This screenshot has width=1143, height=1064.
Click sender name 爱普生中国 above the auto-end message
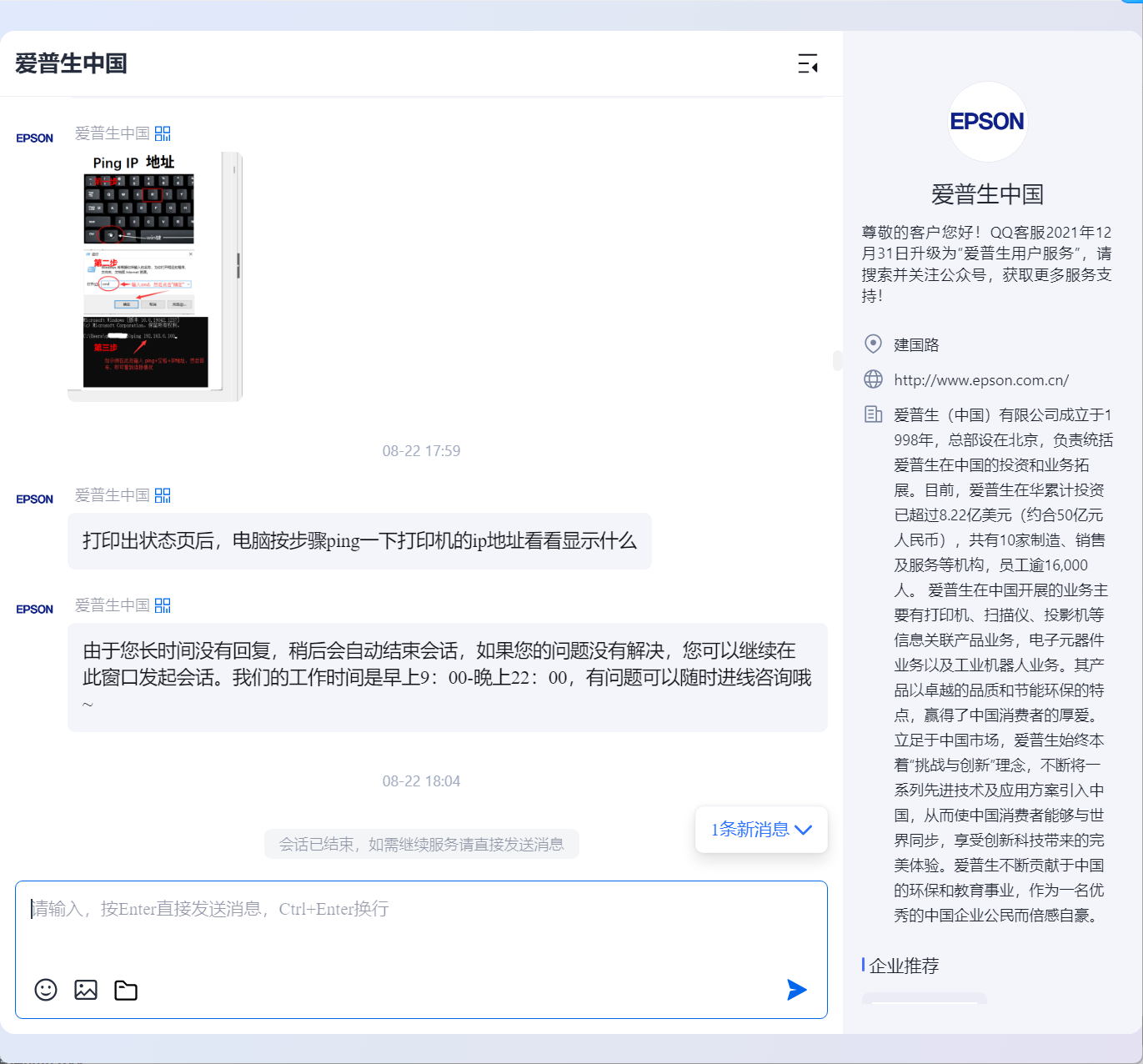click(x=113, y=605)
